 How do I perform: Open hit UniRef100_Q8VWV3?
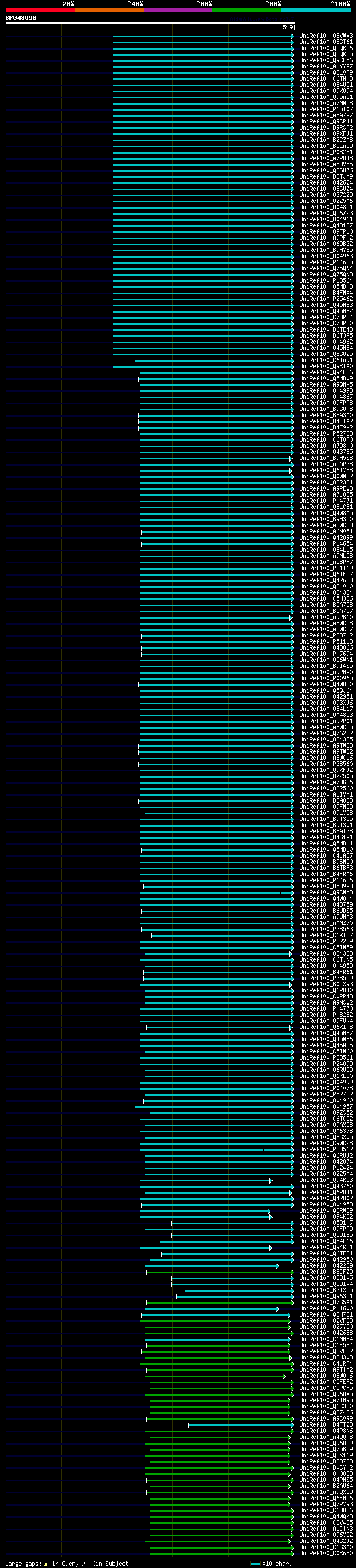(325, 36)
